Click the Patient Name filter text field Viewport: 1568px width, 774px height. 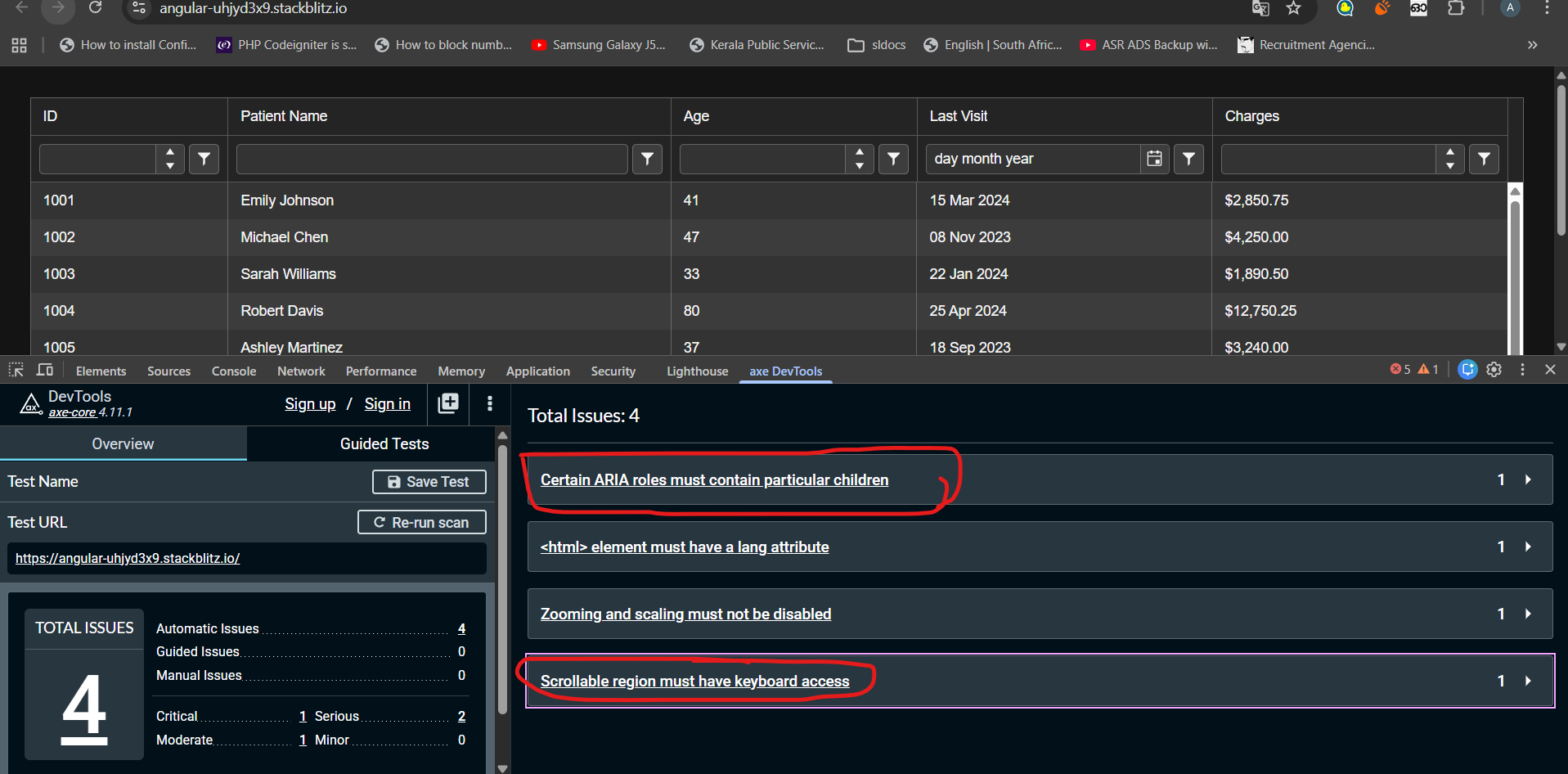[x=432, y=159]
